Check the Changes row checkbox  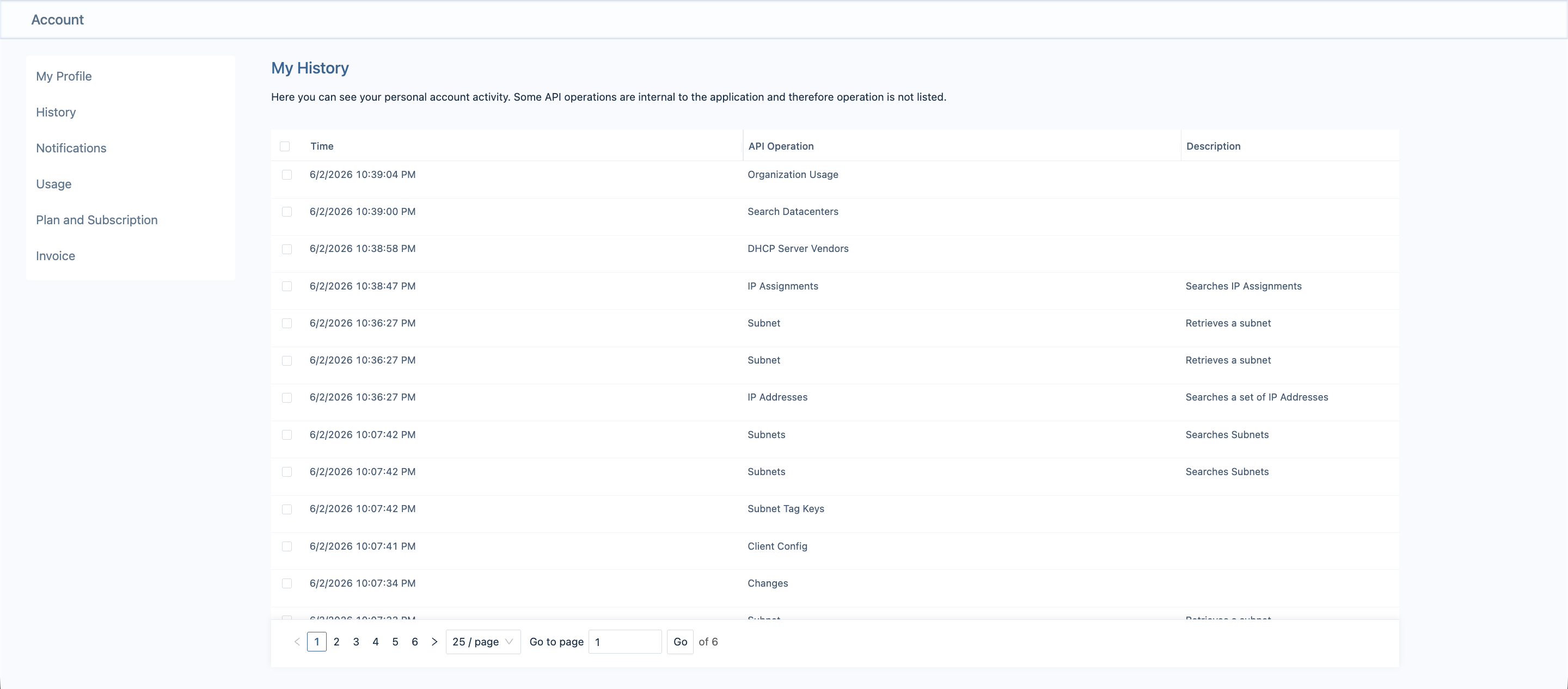(287, 583)
